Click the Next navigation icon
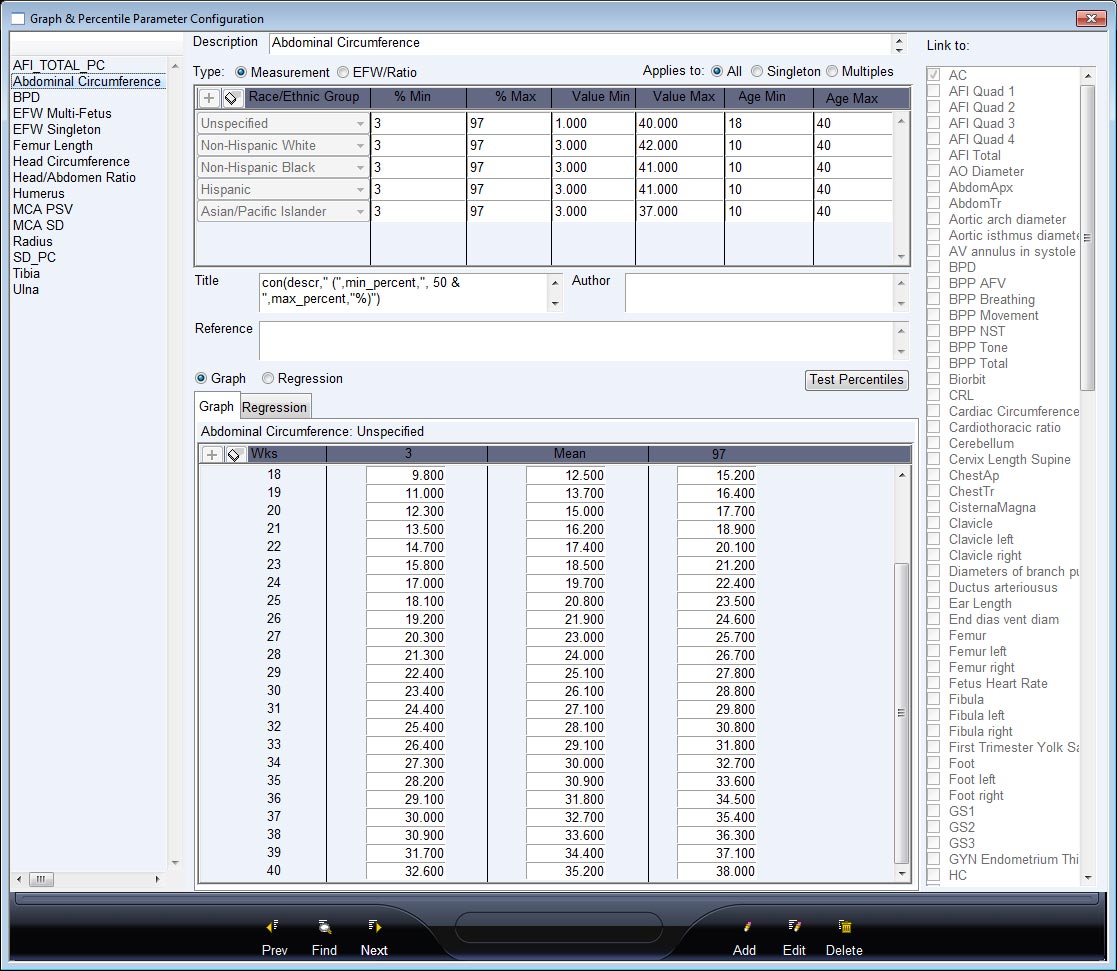Screen dimensions: 1117x971 pos(375,926)
